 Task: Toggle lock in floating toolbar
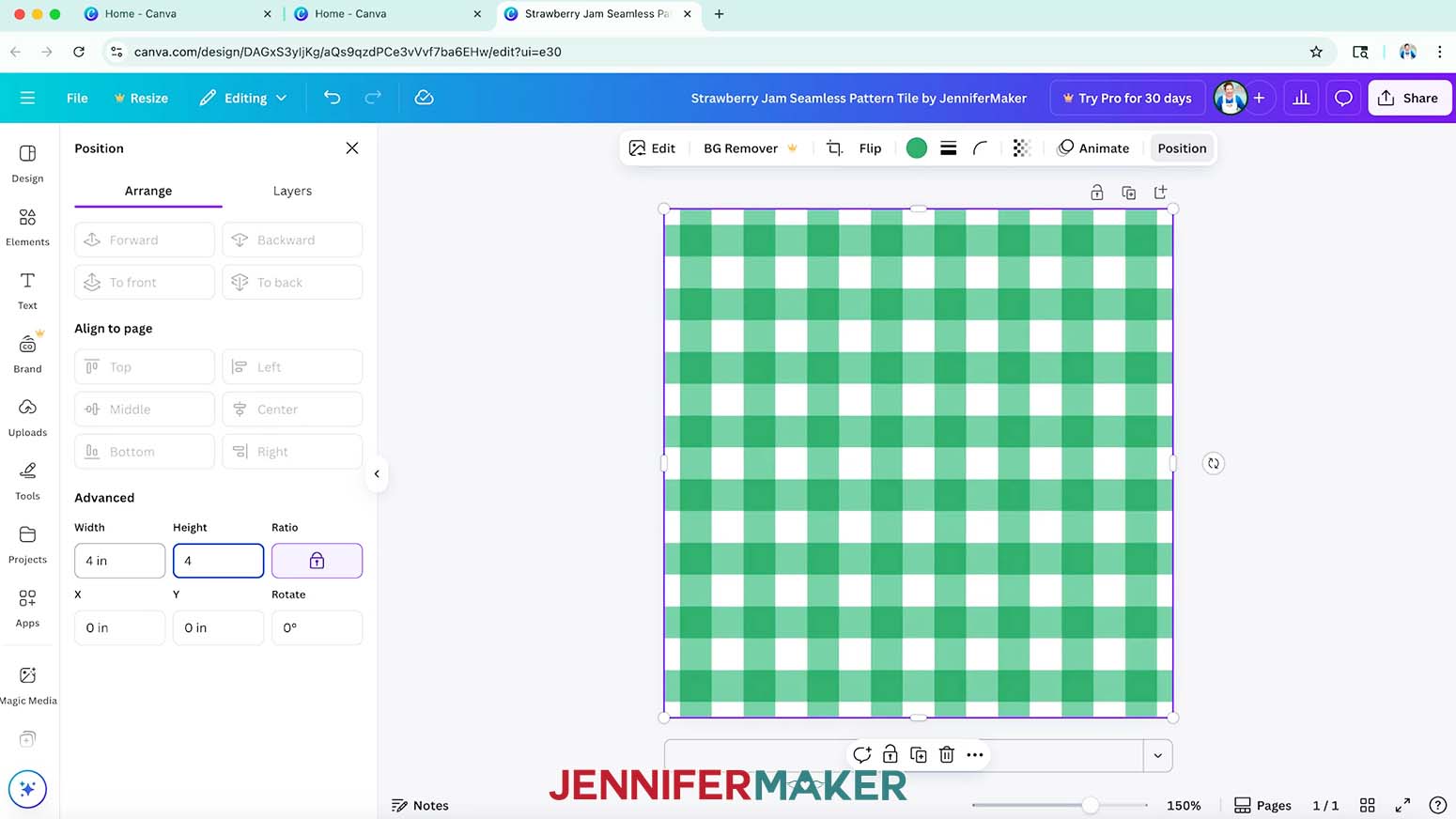pos(890,754)
